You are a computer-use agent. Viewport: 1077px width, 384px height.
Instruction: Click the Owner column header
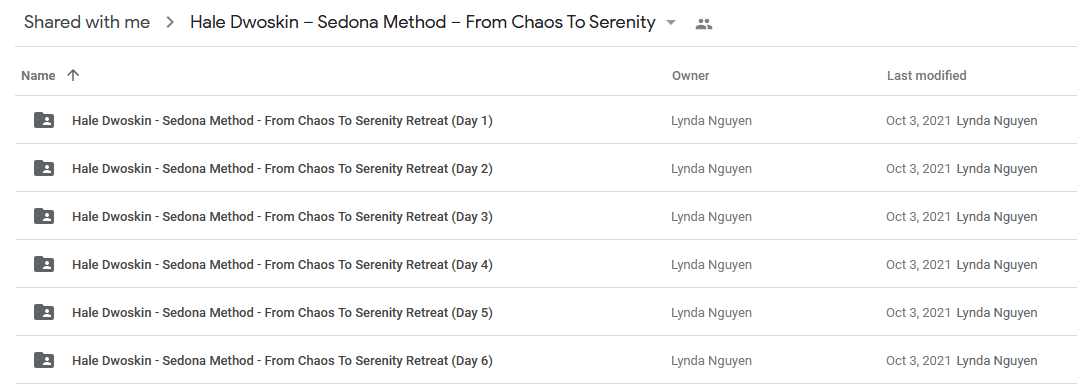[690, 76]
